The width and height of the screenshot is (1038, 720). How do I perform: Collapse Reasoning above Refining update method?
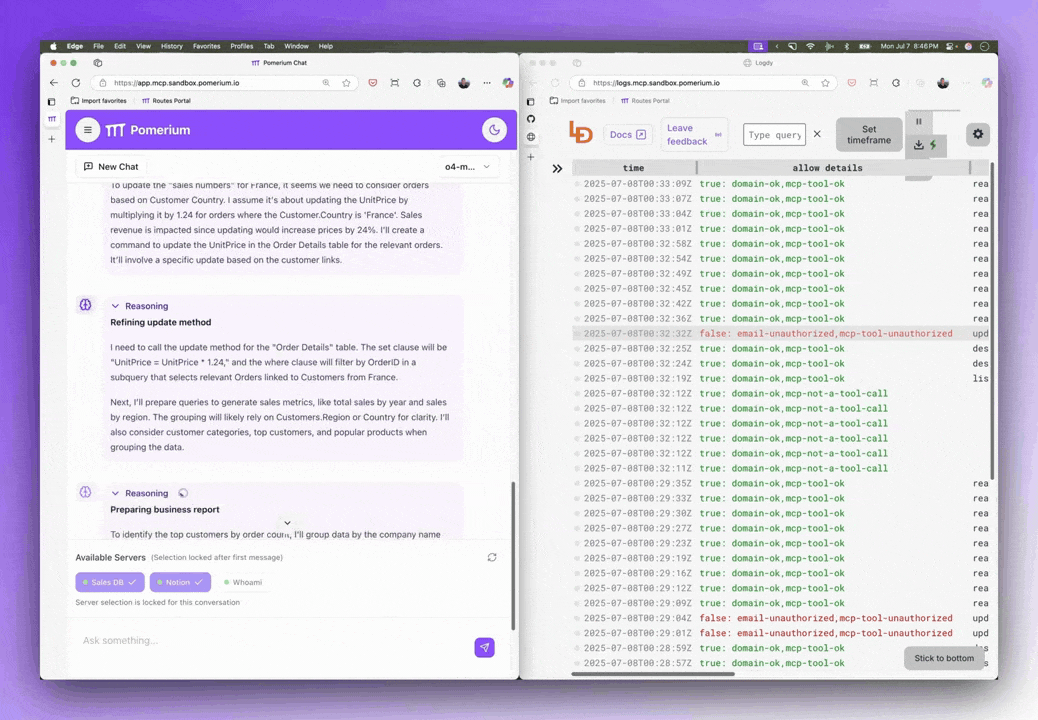140,306
